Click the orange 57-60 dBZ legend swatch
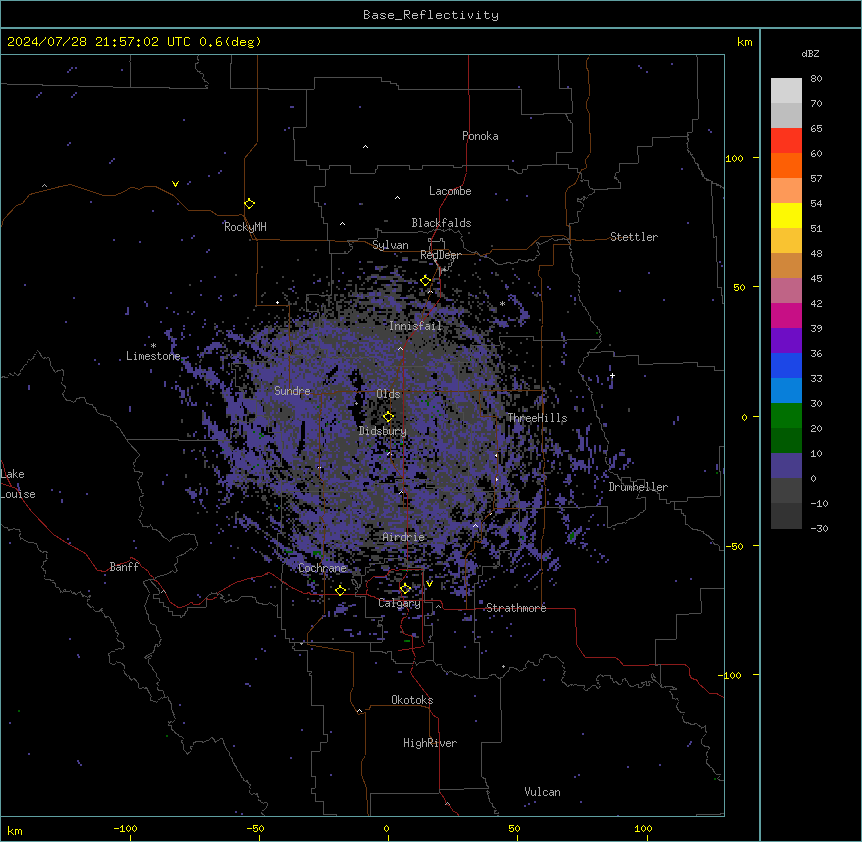862x842 pixels. click(x=786, y=165)
